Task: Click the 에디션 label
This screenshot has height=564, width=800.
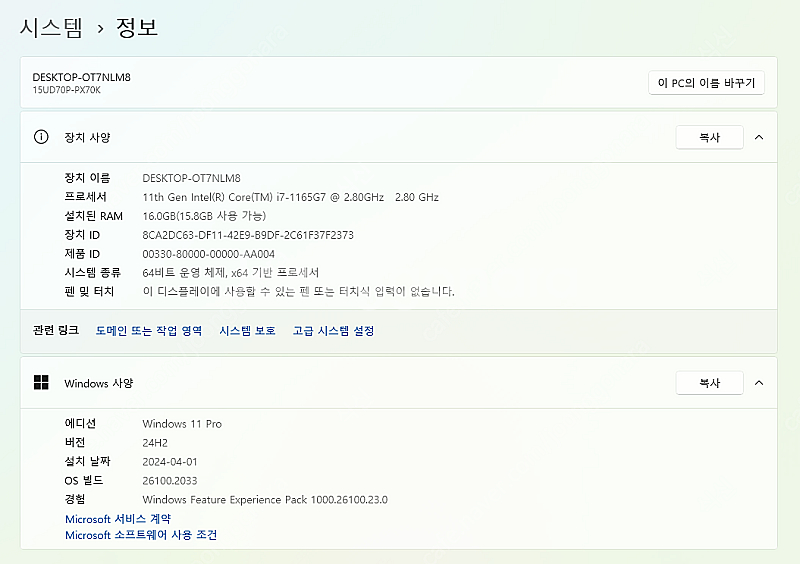Action: [x=80, y=423]
